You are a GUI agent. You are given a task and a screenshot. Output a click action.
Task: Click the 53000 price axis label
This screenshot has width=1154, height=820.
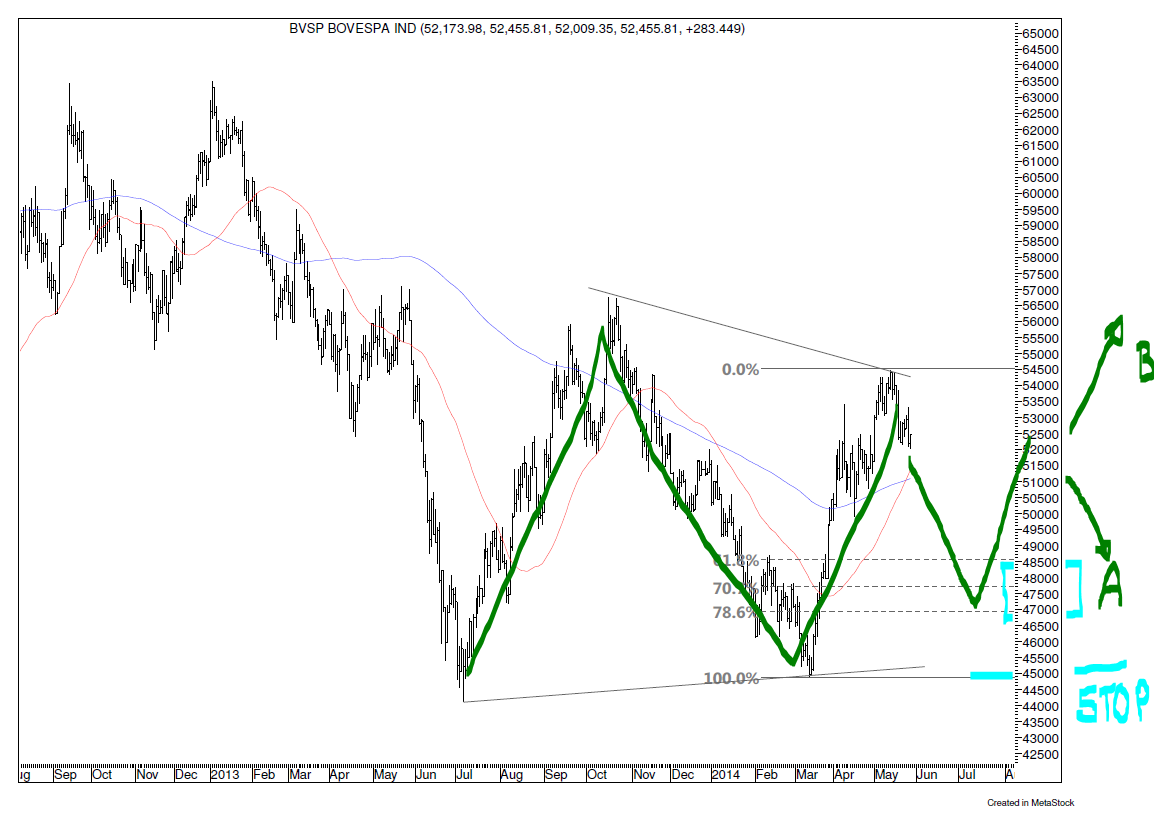(1041, 419)
